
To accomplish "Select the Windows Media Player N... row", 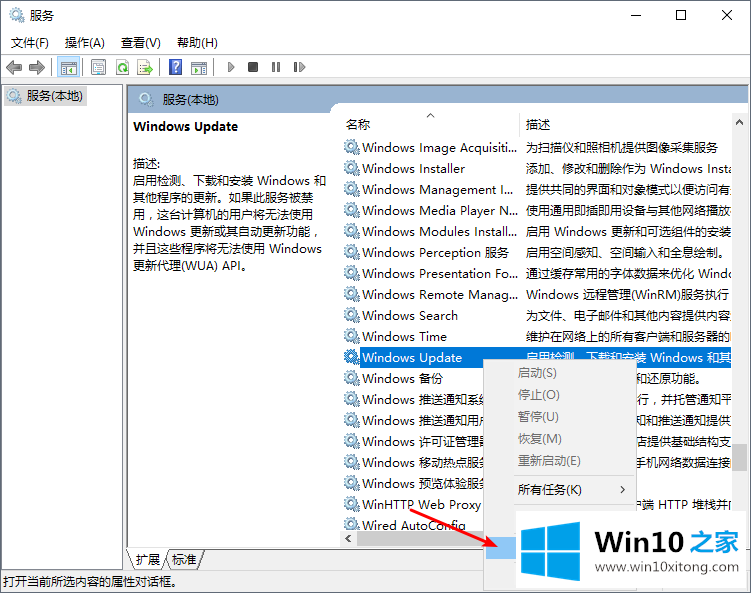I will [x=537, y=210].
